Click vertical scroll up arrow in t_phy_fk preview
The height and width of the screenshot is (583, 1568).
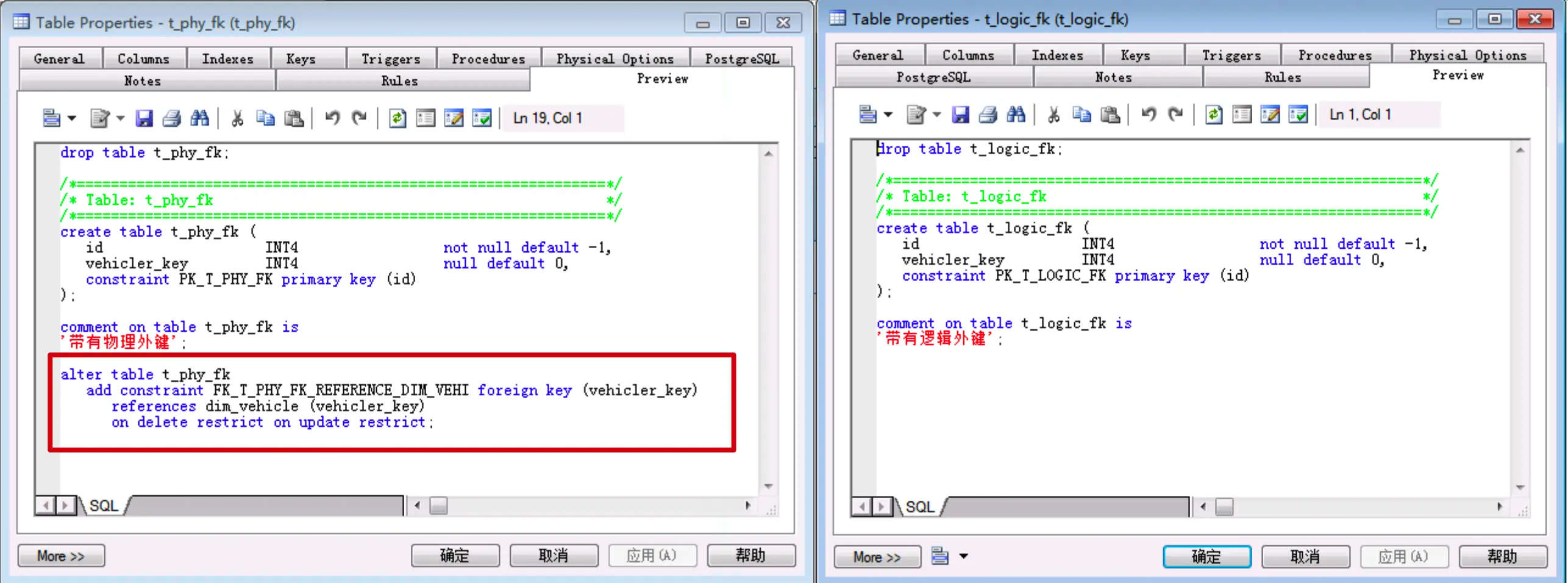(x=769, y=154)
